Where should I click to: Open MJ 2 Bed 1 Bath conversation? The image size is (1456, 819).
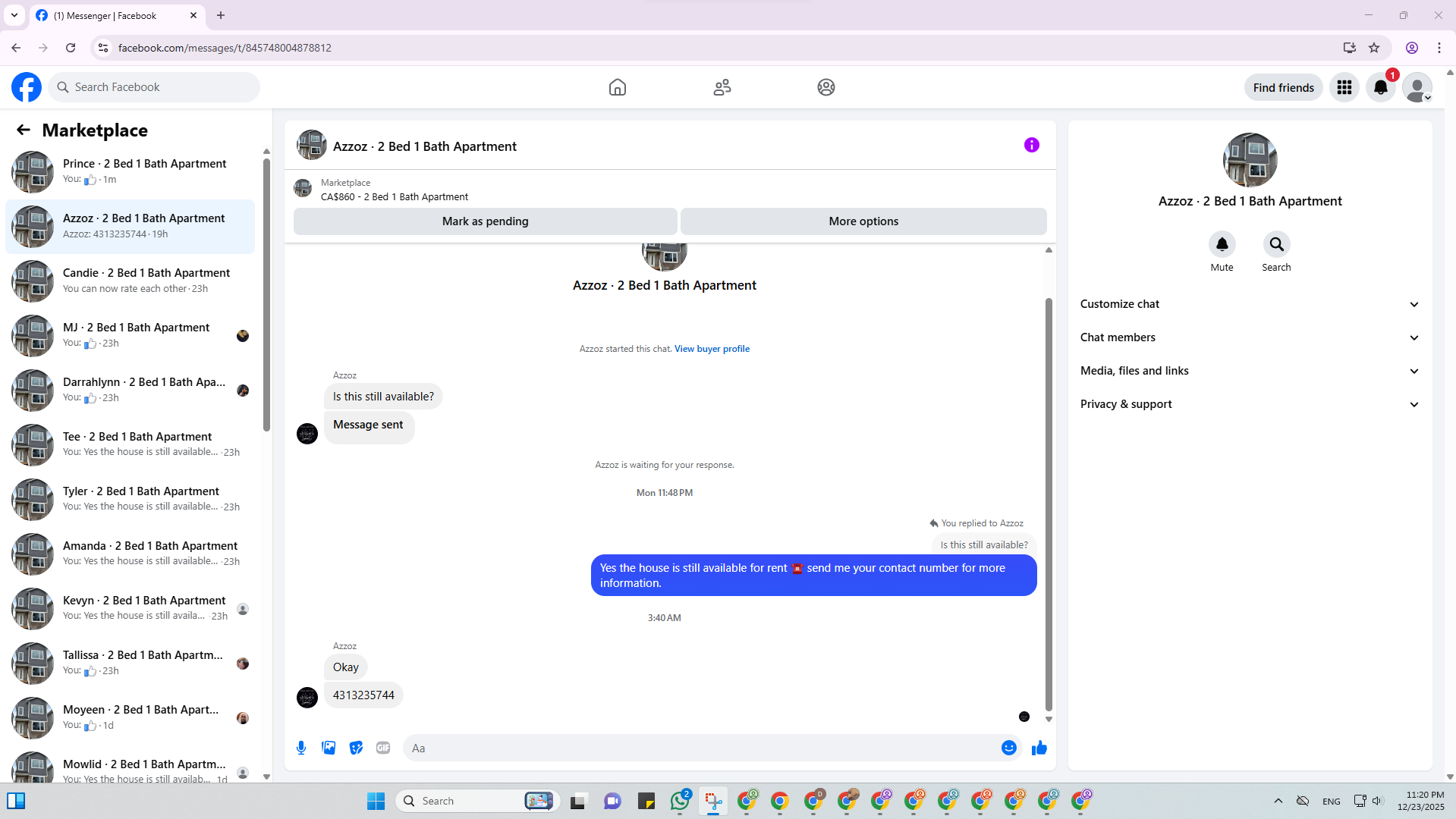point(131,336)
